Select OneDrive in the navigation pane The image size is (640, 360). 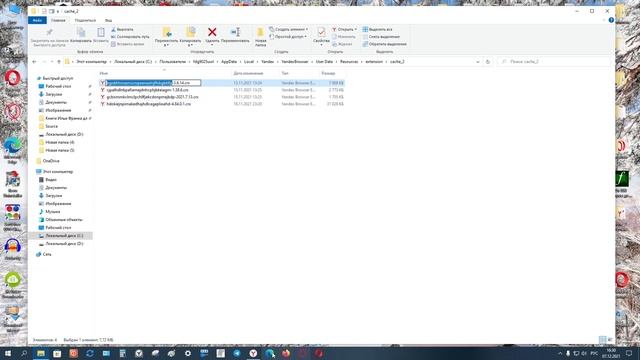(51, 161)
